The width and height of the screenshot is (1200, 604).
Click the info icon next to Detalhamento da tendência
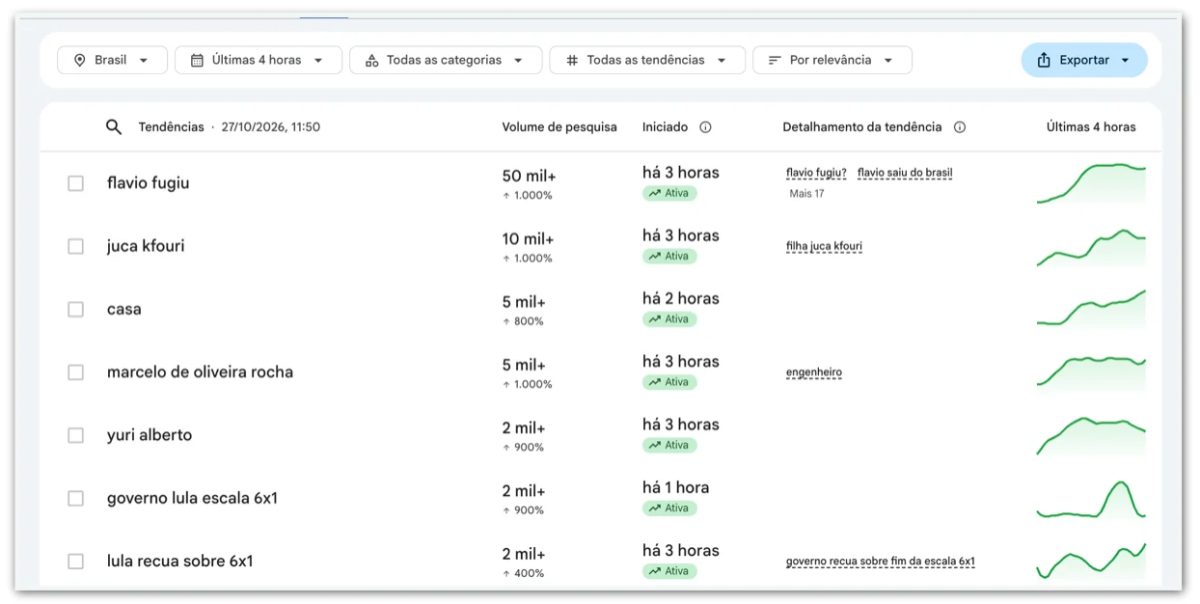click(960, 127)
